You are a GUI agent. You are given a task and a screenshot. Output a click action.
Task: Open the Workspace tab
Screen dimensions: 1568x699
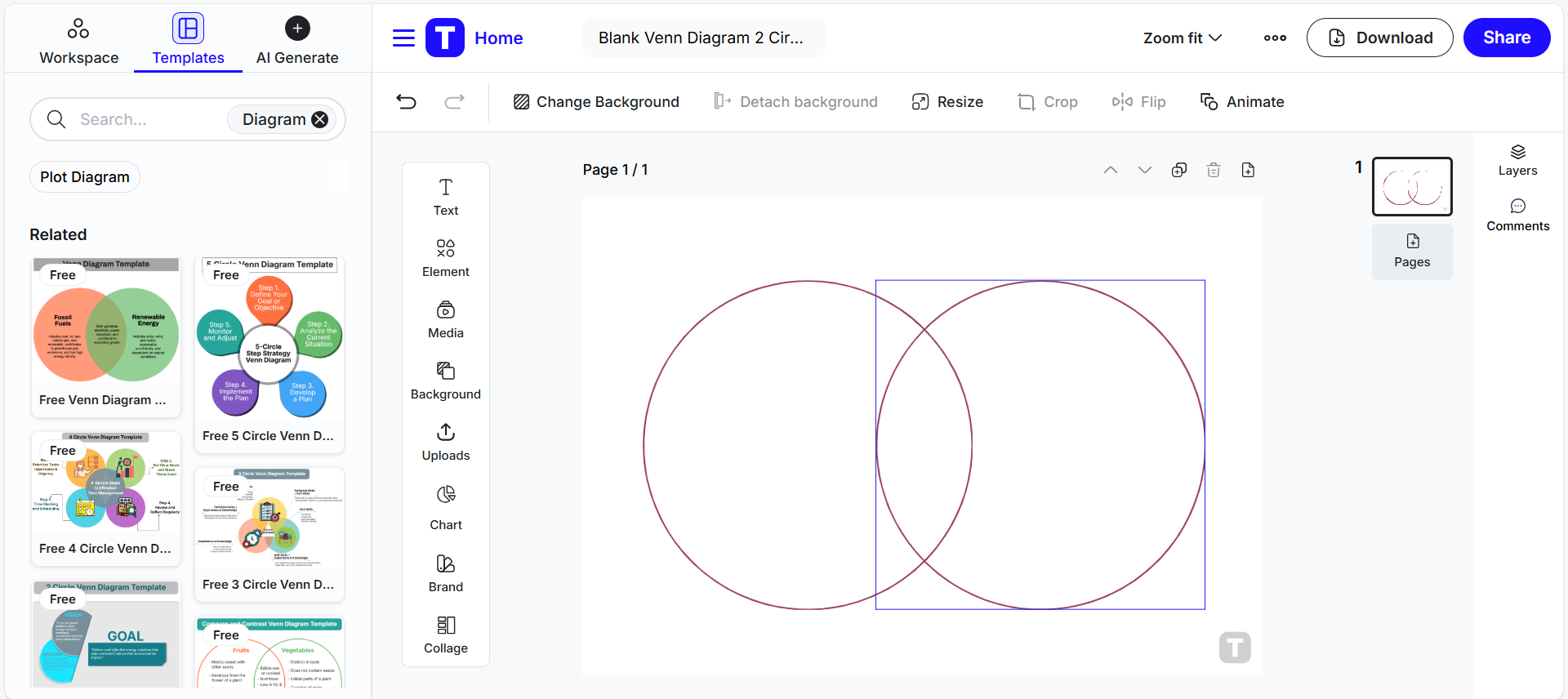coord(78,41)
